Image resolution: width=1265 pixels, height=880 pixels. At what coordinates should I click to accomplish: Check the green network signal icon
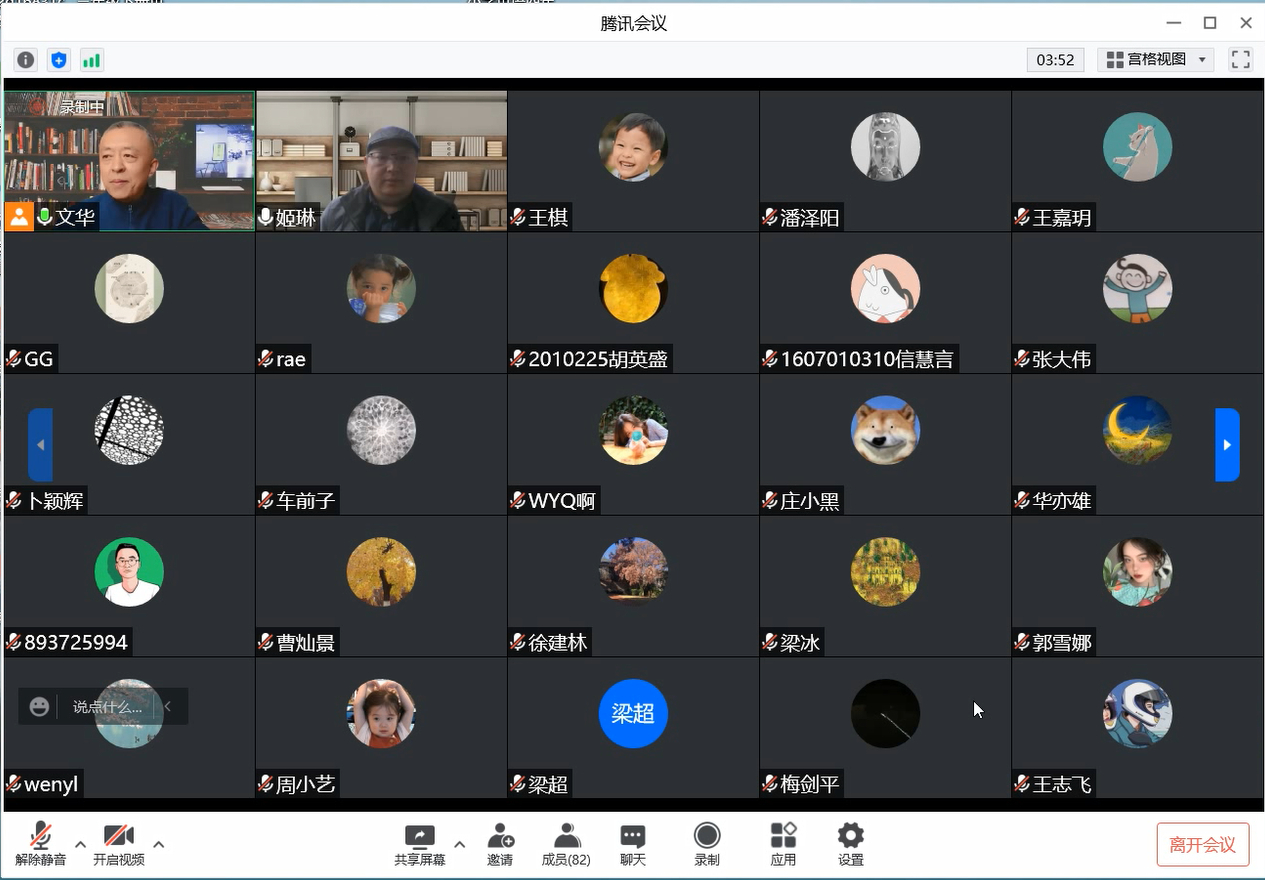[x=91, y=60]
